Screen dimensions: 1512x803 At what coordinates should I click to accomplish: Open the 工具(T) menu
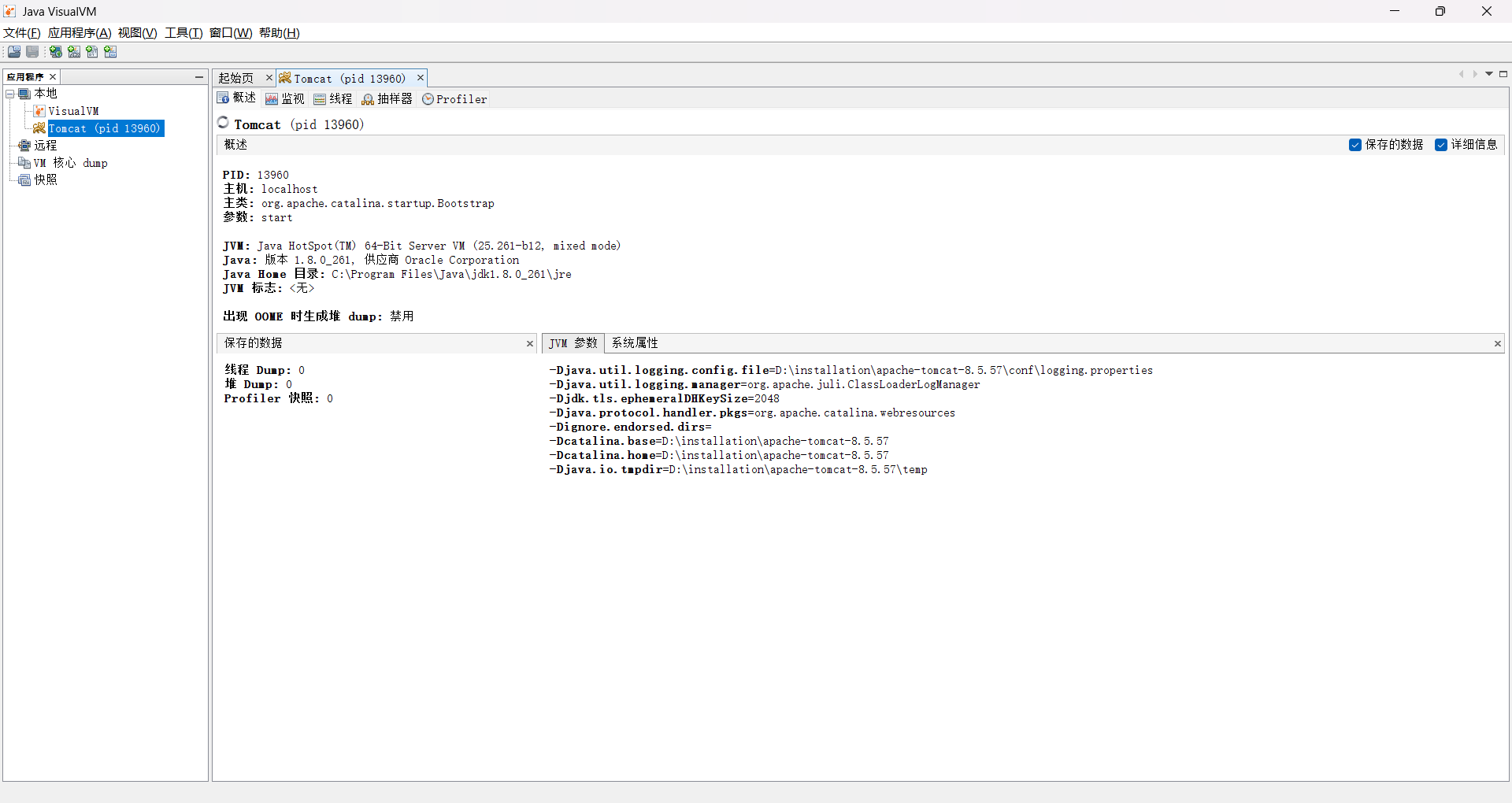coord(183,32)
